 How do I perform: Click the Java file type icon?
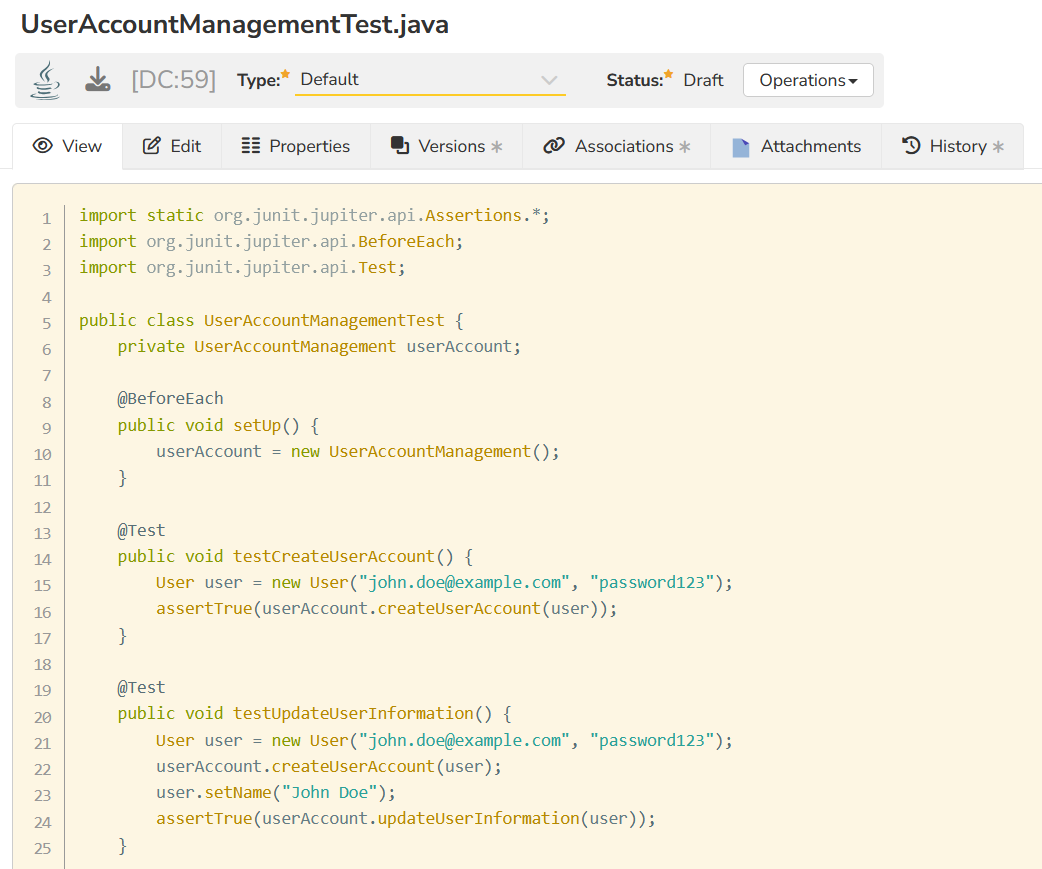[45, 80]
